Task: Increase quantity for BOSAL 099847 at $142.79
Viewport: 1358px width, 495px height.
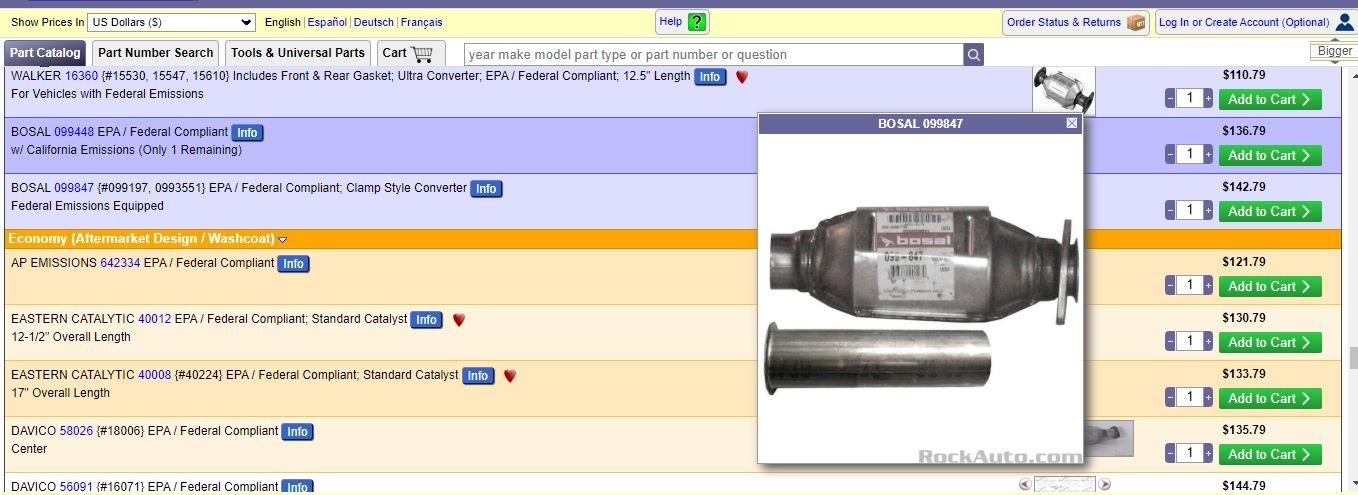Action: [x=1208, y=210]
